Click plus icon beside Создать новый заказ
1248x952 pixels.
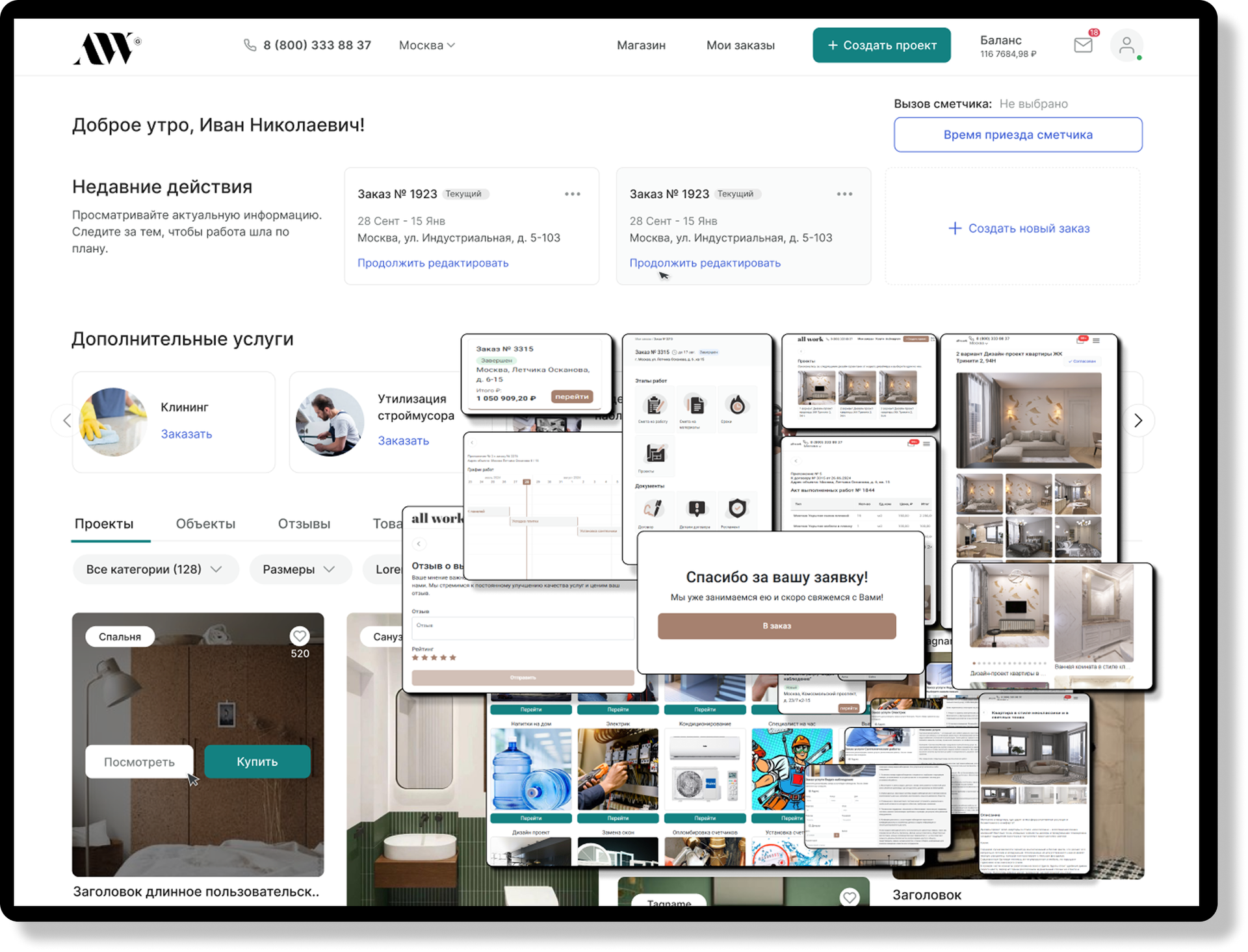click(x=954, y=228)
